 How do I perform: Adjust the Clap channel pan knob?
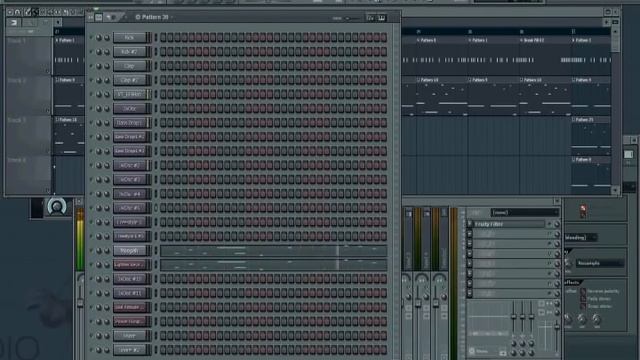[99, 66]
